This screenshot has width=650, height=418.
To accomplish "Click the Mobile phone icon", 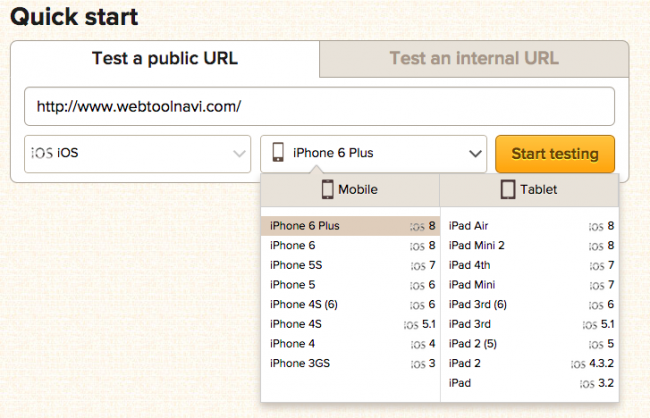I will [327, 190].
